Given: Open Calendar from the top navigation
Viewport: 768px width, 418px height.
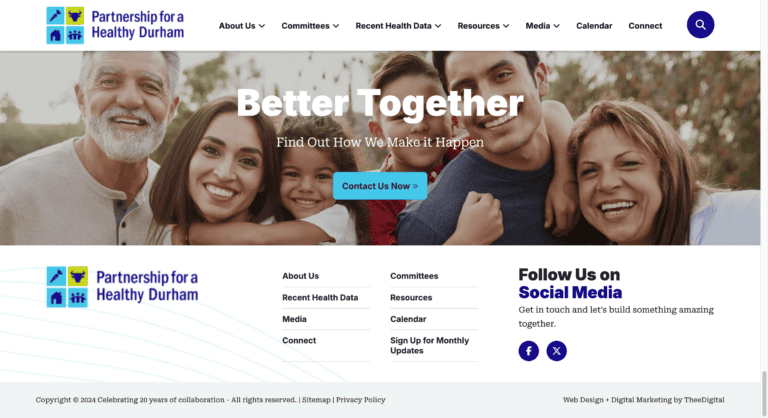Looking at the screenshot, I should click(x=594, y=25).
